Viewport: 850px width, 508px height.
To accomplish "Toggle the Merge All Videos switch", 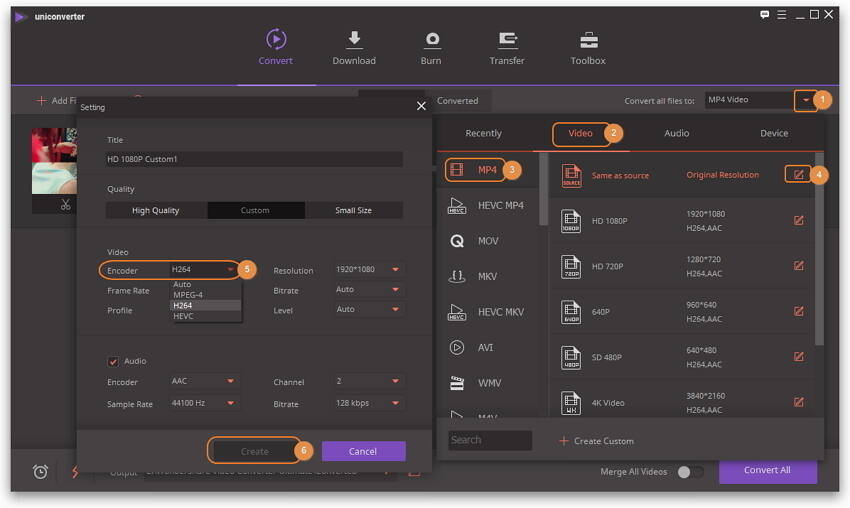I will pyautogui.click(x=690, y=472).
